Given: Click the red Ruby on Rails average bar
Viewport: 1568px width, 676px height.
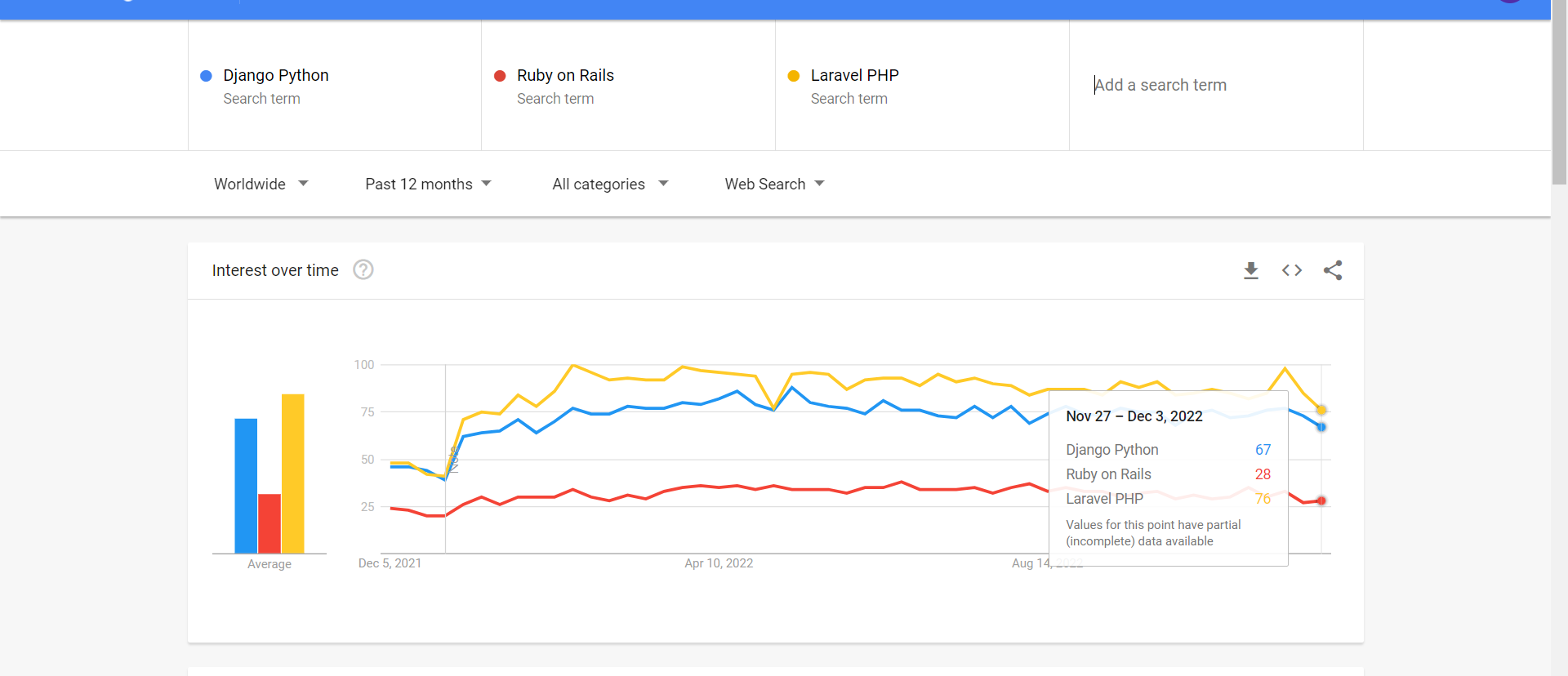Looking at the screenshot, I should (x=269, y=523).
